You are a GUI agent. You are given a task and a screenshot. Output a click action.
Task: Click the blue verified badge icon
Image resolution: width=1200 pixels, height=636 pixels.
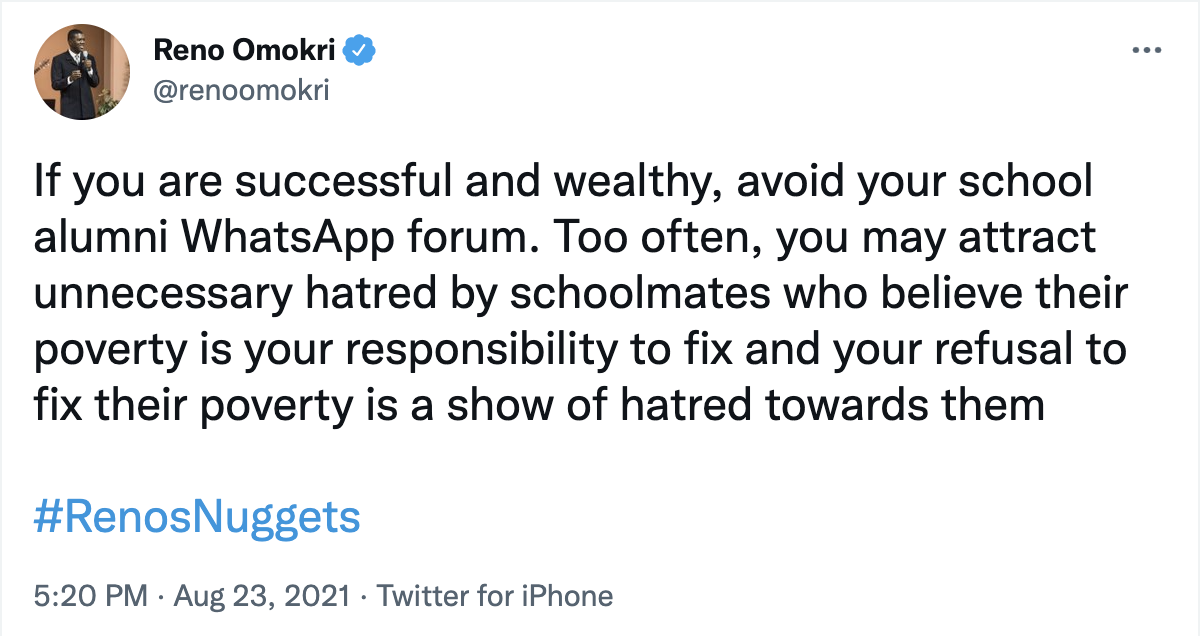coord(359,49)
